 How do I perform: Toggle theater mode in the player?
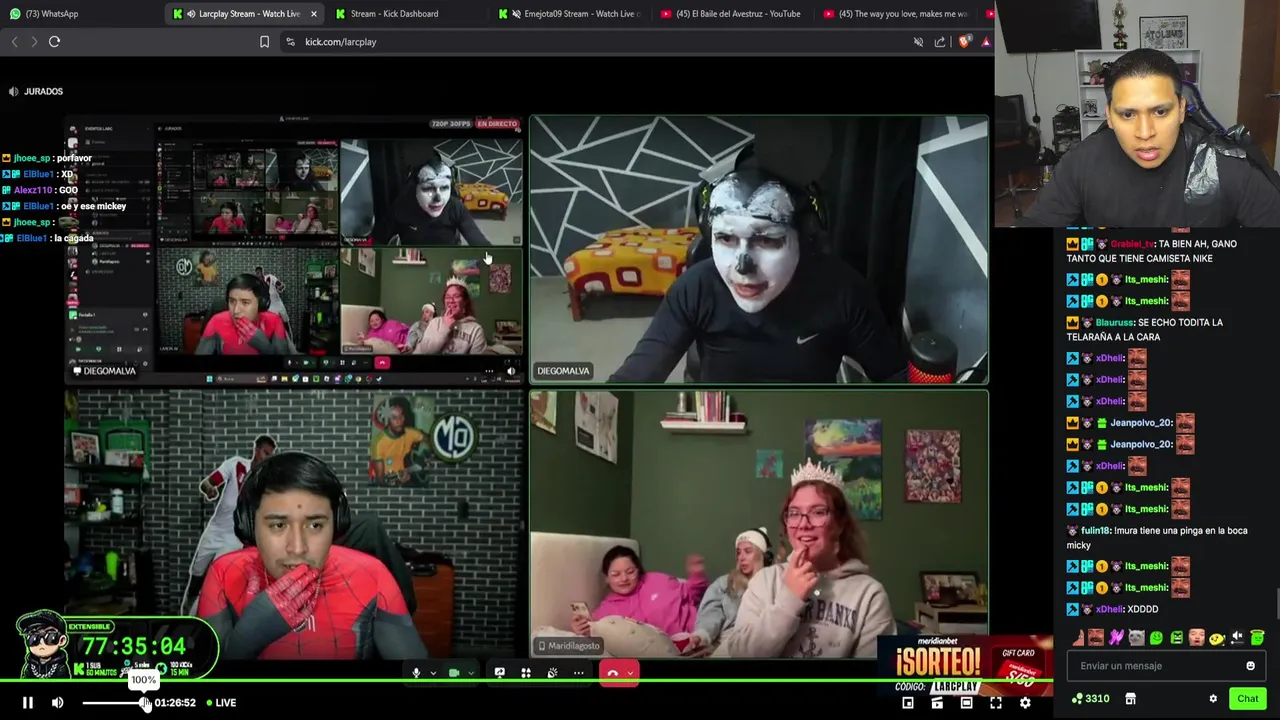click(966, 703)
